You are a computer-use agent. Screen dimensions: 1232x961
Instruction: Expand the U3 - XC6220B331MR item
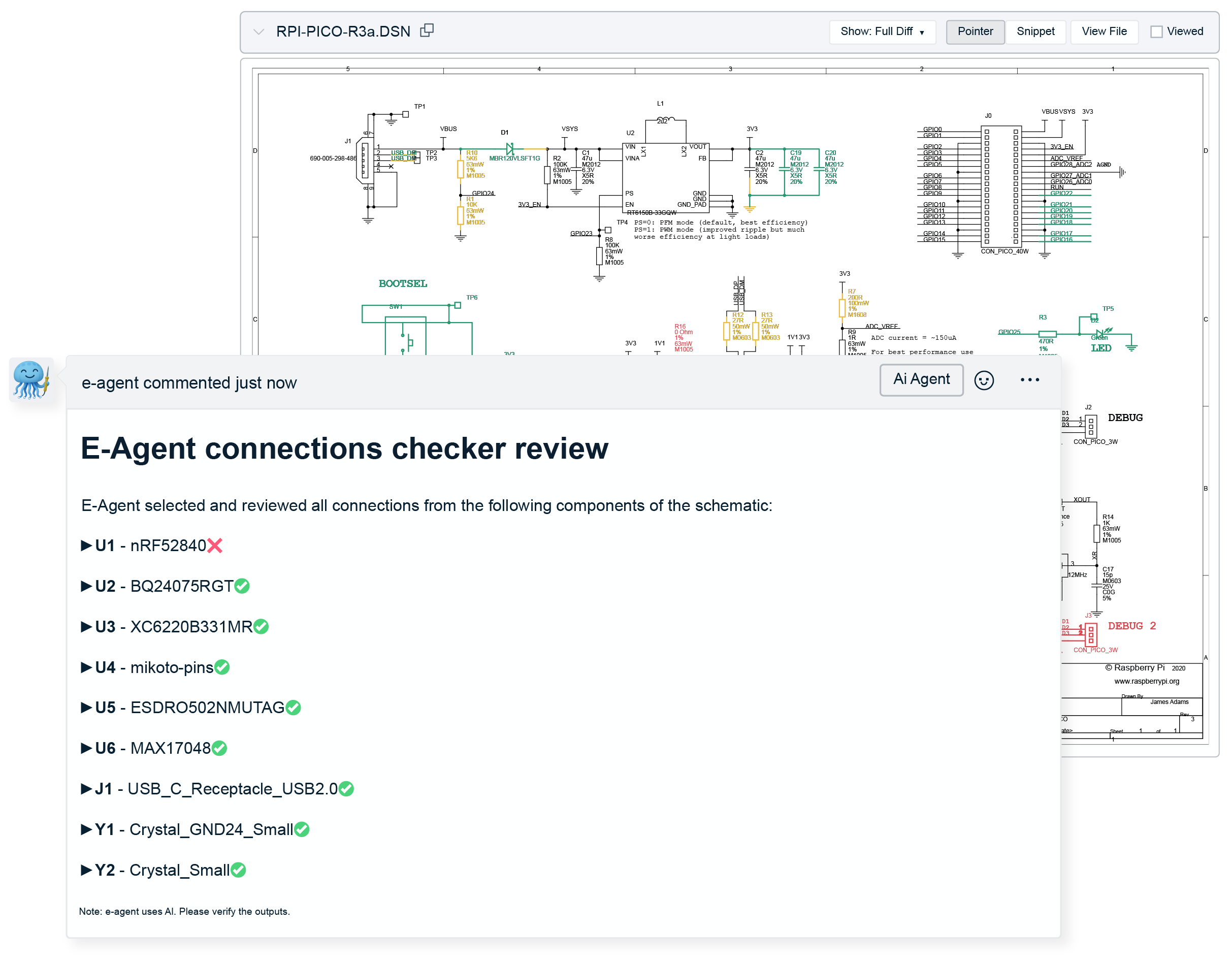pyautogui.click(x=86, y=626)
